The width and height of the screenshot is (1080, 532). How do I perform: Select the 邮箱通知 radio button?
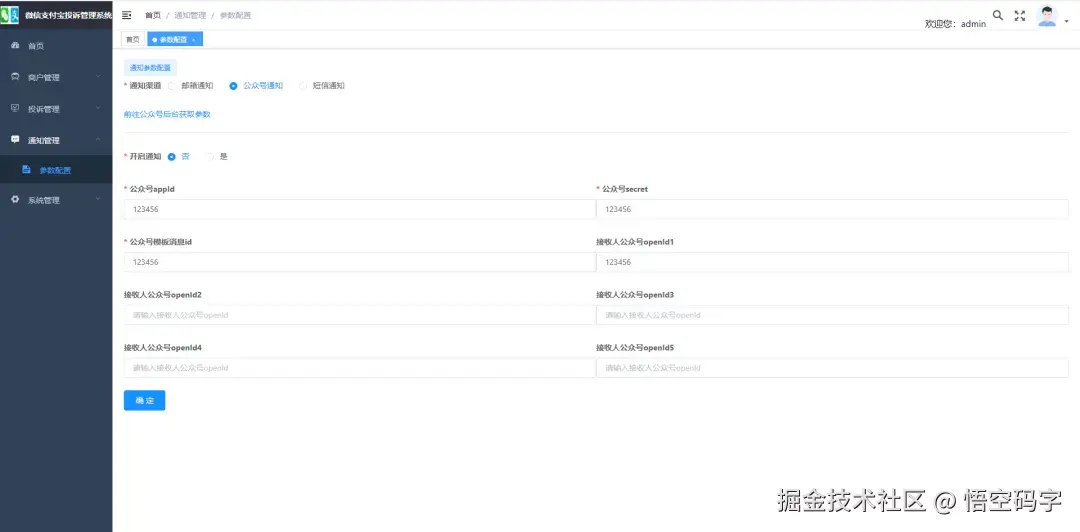171,86
